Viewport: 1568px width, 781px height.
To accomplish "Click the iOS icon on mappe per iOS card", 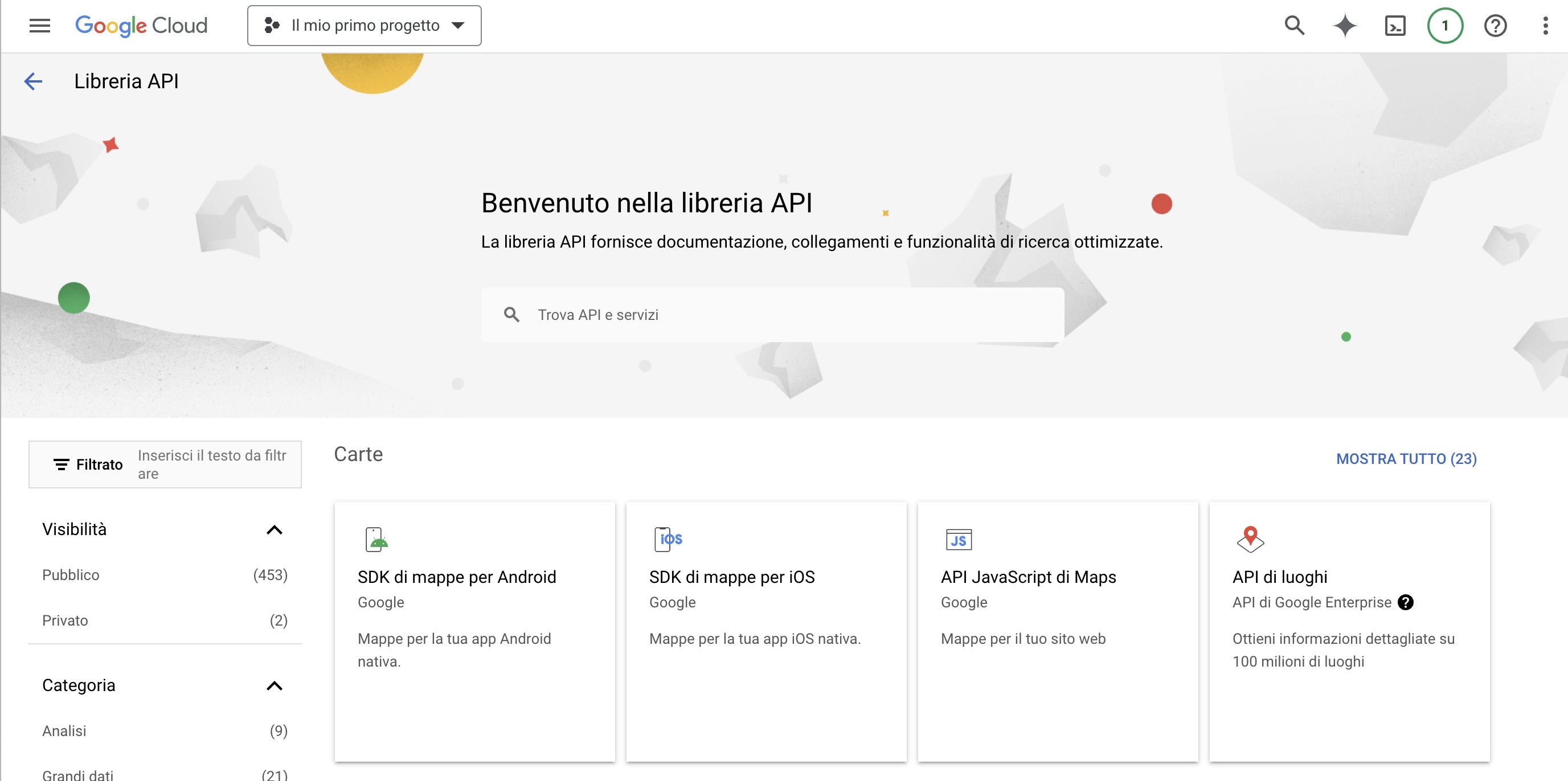I will tap(668, 538).
